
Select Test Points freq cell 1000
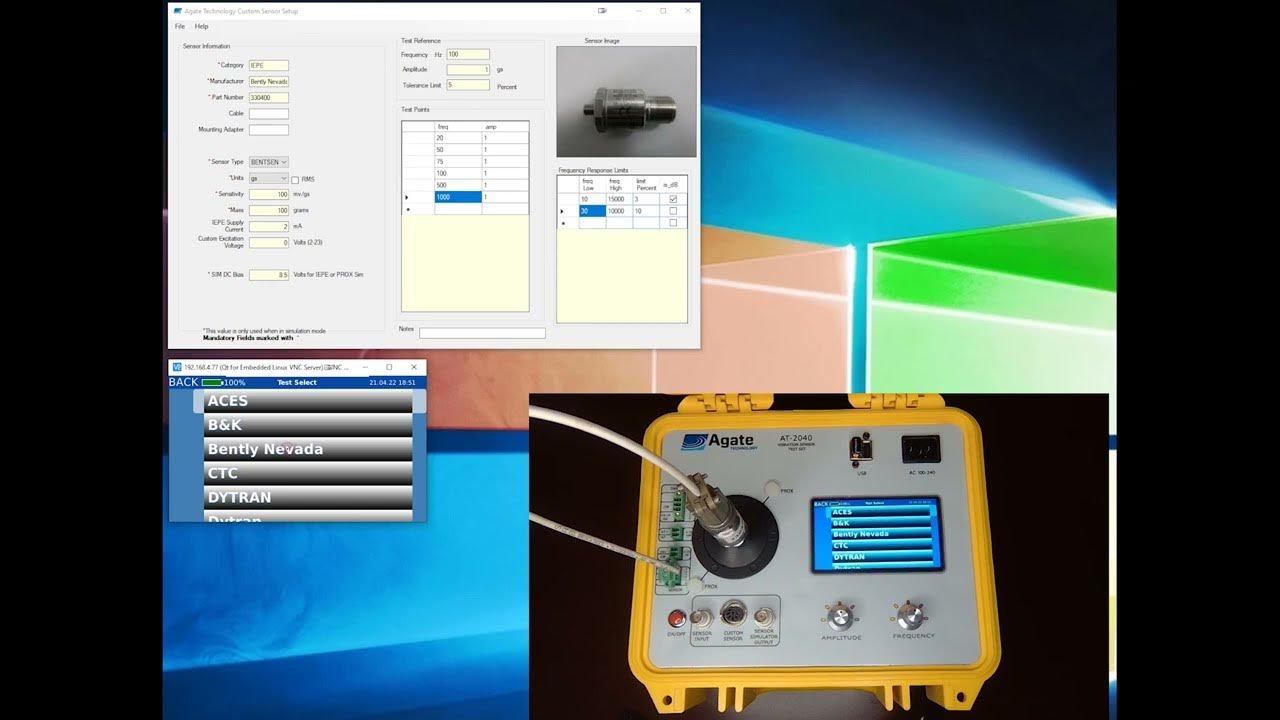click(x=458, y=197)
